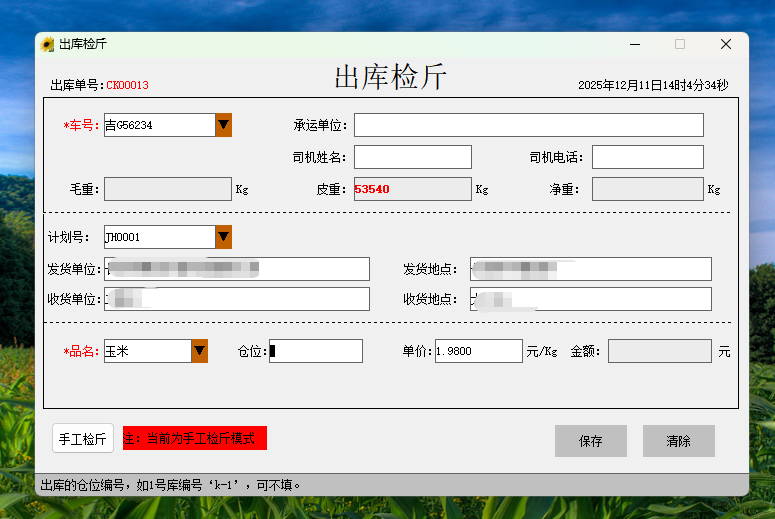The height and width of the screenshot is (519, 775).
Task: Focus the 司机姓名 input field
Action: coord(413,157)
